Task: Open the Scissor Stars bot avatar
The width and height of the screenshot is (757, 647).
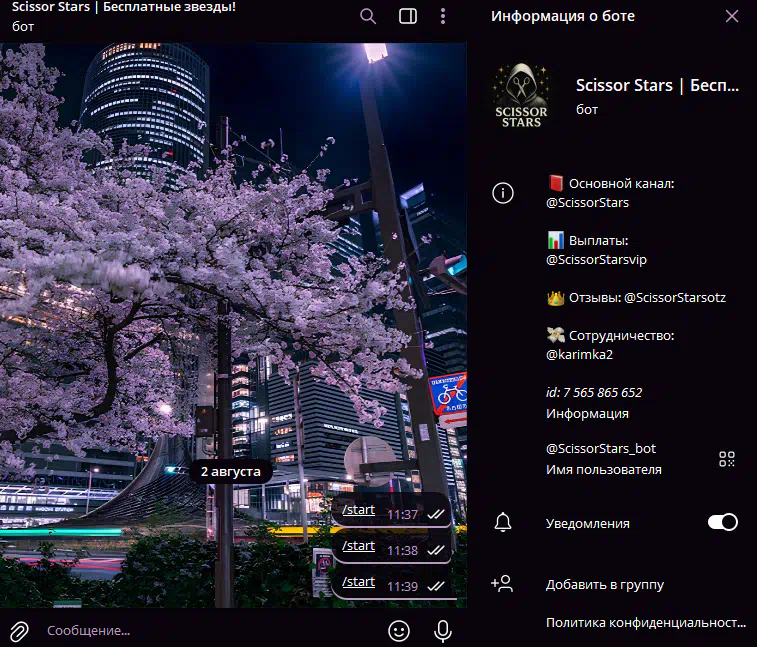Action: click(521, 96)
